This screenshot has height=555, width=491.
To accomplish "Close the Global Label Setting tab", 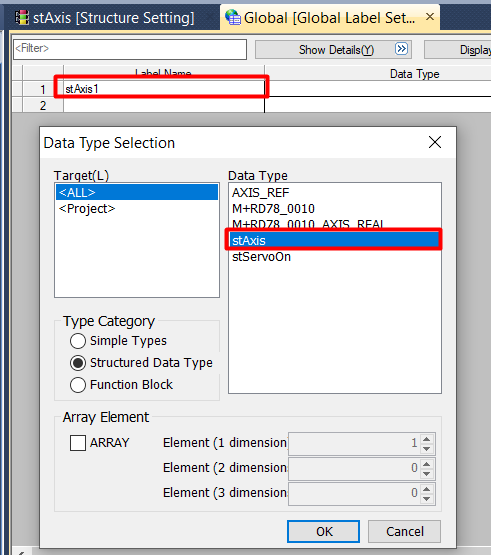I will (430, 17).
